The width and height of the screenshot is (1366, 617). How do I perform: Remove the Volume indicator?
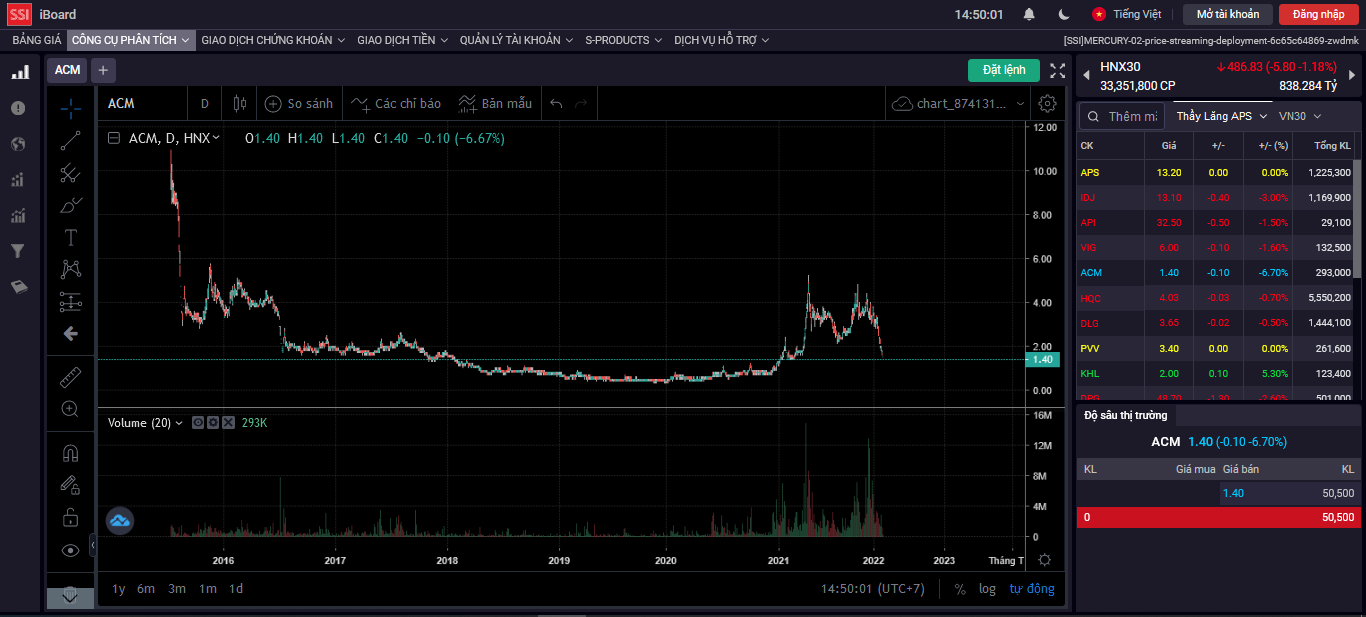pos(228,423)
